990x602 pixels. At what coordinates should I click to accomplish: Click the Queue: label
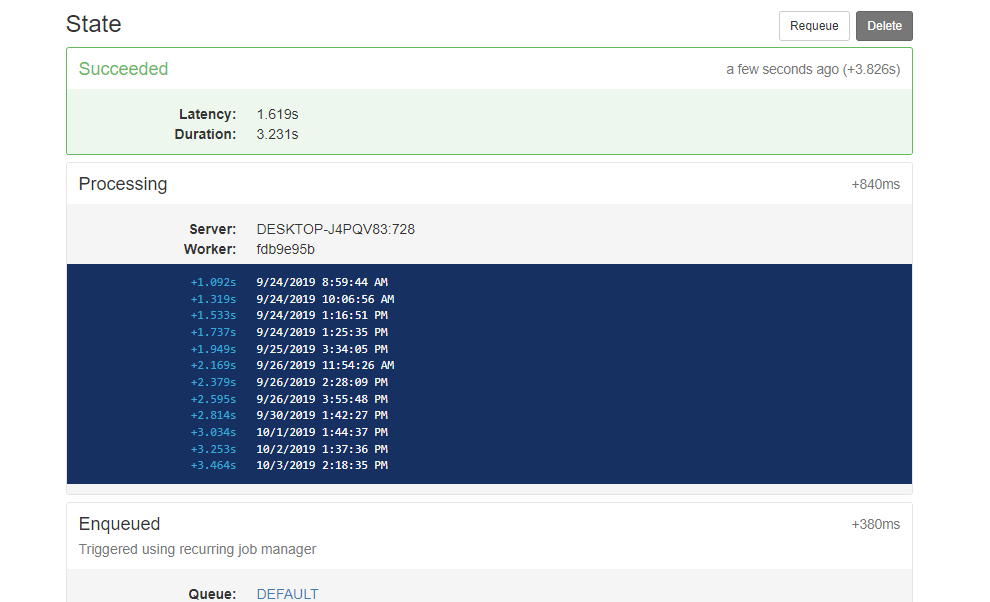point(212,594)
